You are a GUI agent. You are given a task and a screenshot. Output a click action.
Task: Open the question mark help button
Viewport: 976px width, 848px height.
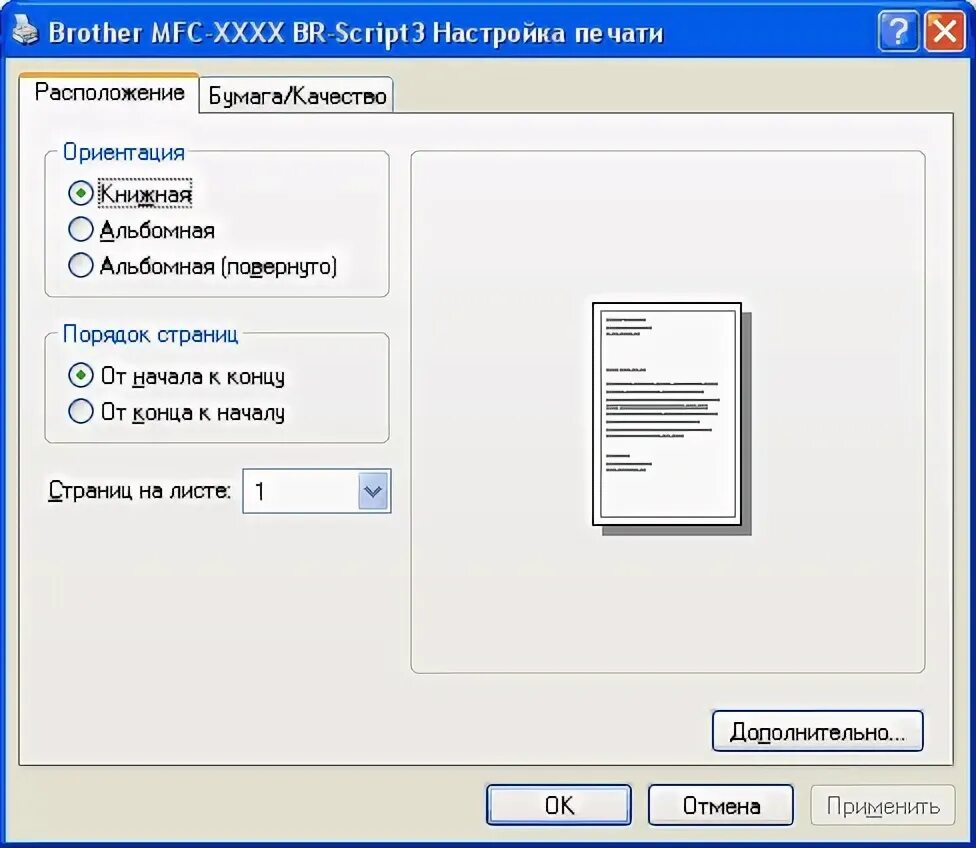[898, 31]
